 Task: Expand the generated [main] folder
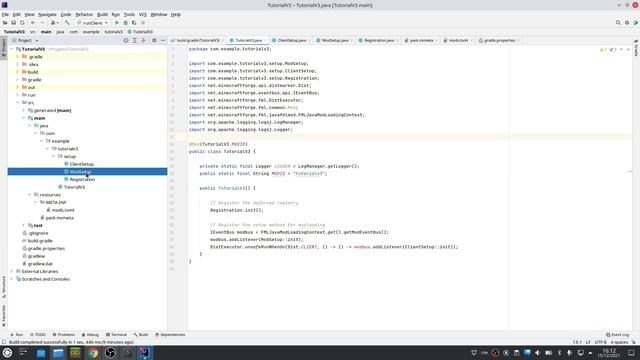tap(23, 110)
